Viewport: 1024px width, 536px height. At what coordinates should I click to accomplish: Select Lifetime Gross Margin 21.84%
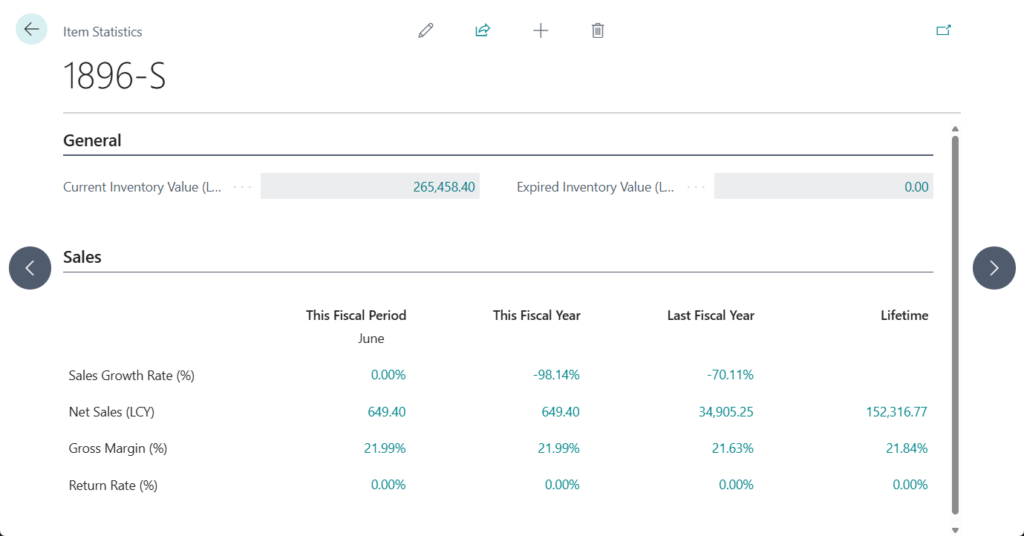point(907,449)
